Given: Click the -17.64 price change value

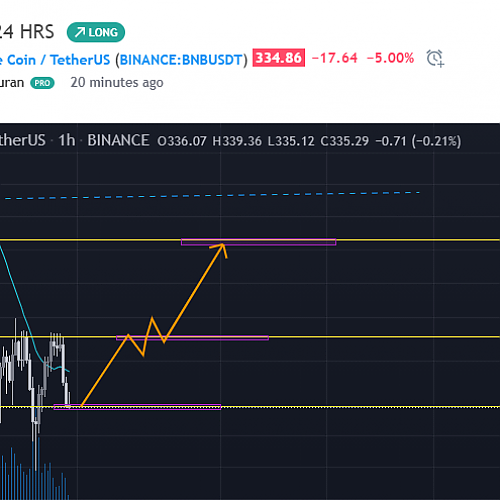Looking at the screenshot, I should pos(335,58).
